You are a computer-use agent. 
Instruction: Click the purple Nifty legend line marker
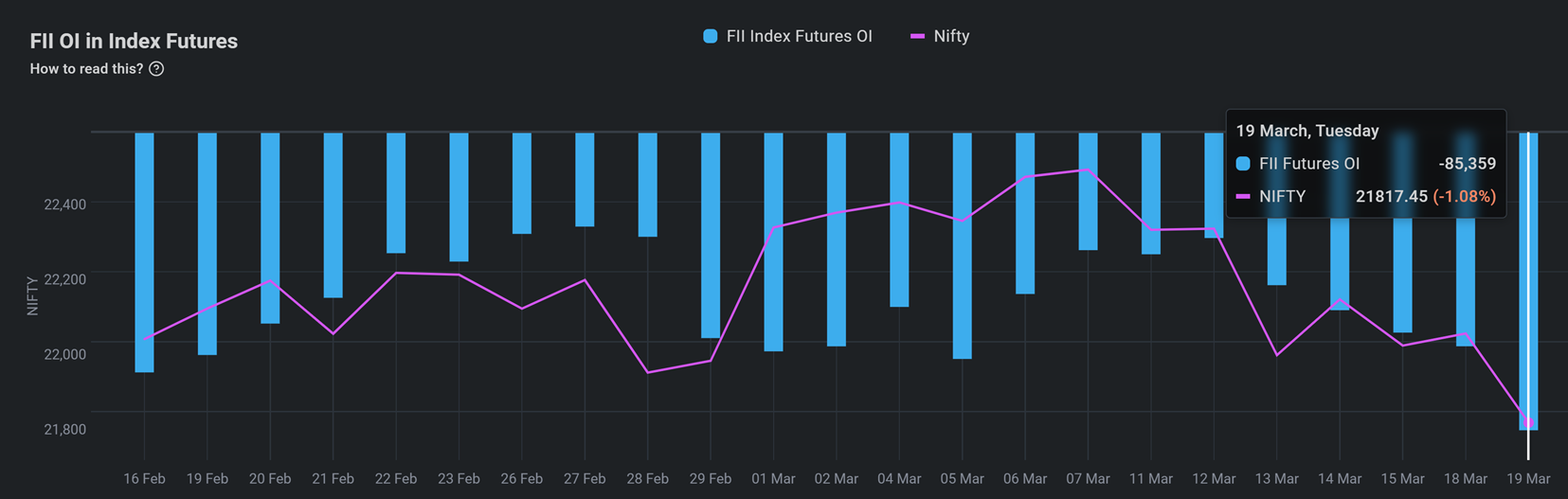(x=917, y=37)
